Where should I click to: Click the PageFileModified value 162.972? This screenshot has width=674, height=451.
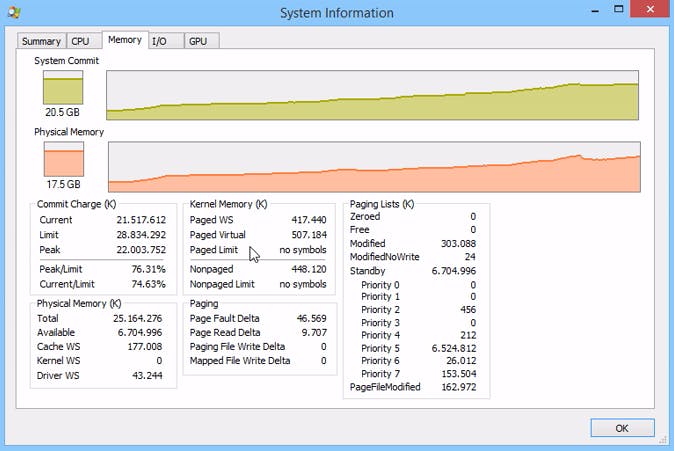459,387
